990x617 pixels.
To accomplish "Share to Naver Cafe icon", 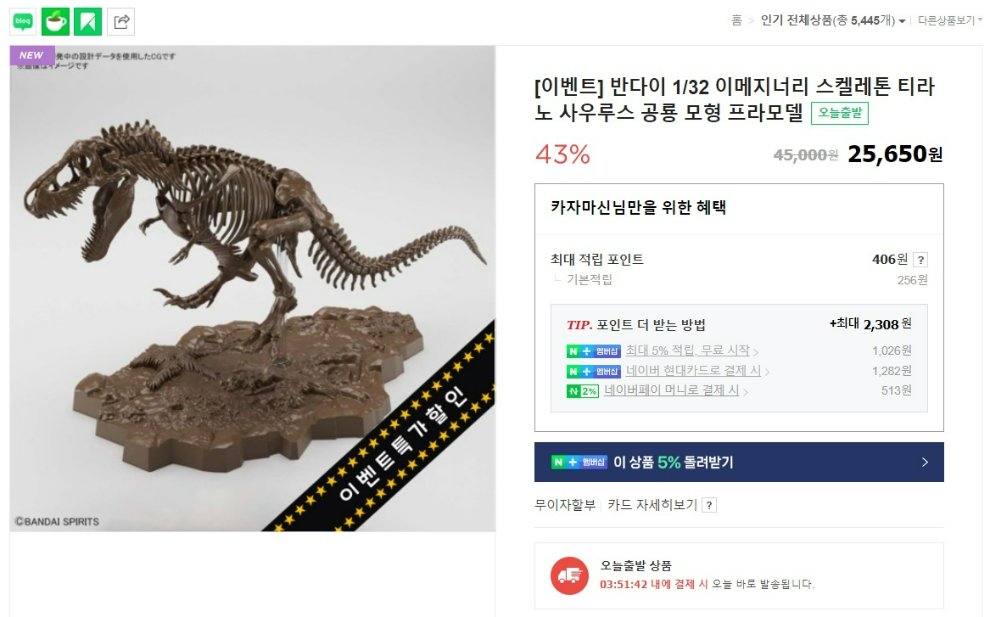I will coord(56,22).
